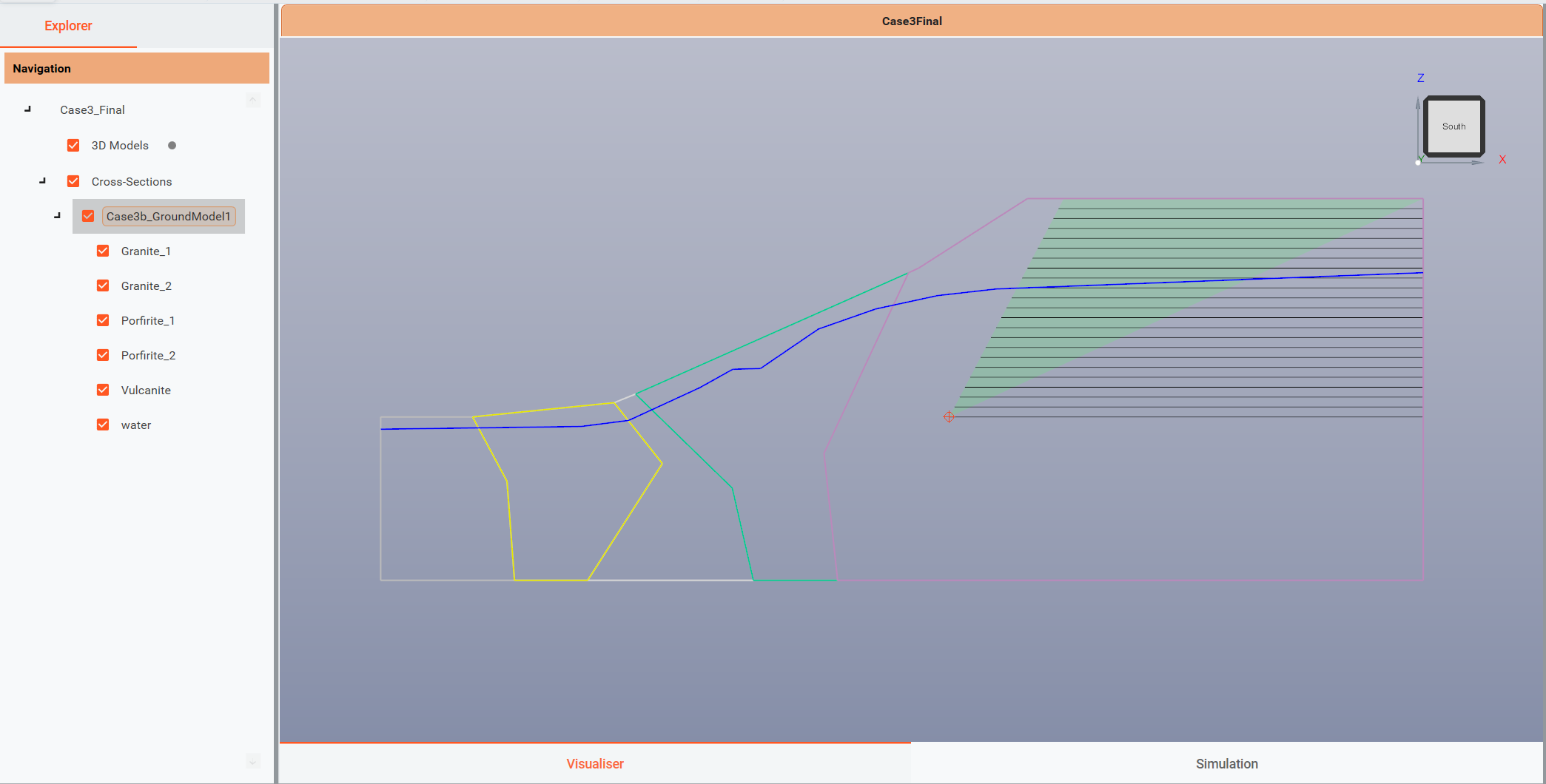The image size is (1546, 784).
Task: Click the red X axis label
Action: (1502, 160)
